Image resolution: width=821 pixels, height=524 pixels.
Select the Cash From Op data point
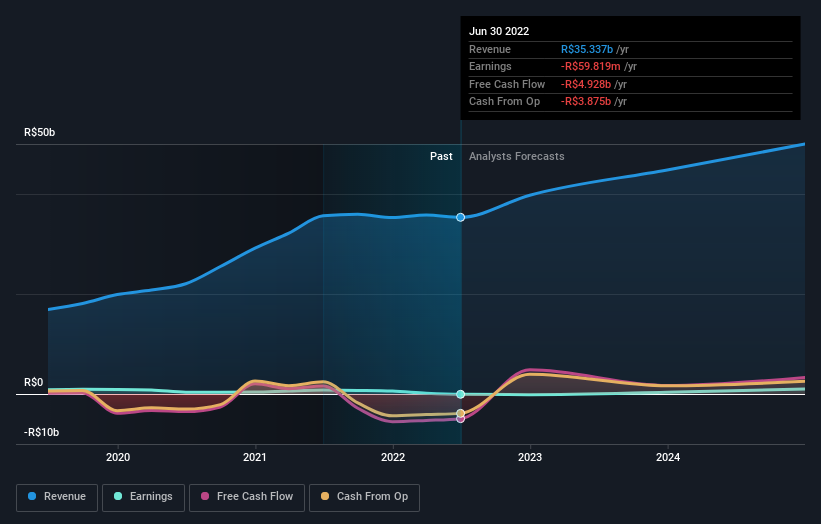(460, 413)
